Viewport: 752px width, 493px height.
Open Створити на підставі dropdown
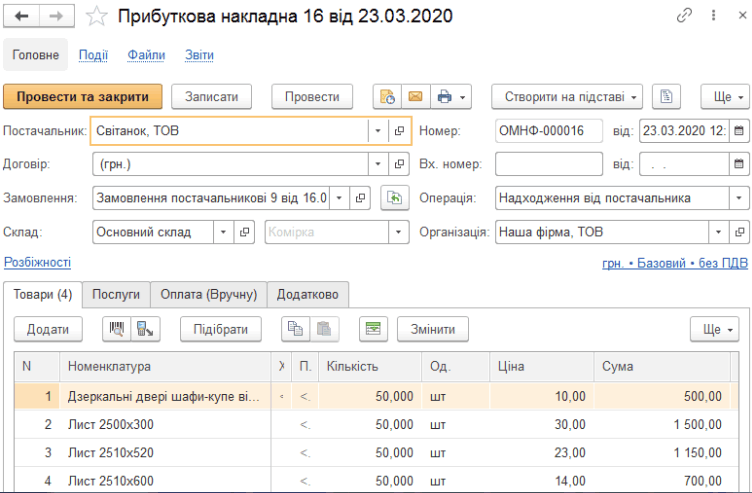[567, 97]
